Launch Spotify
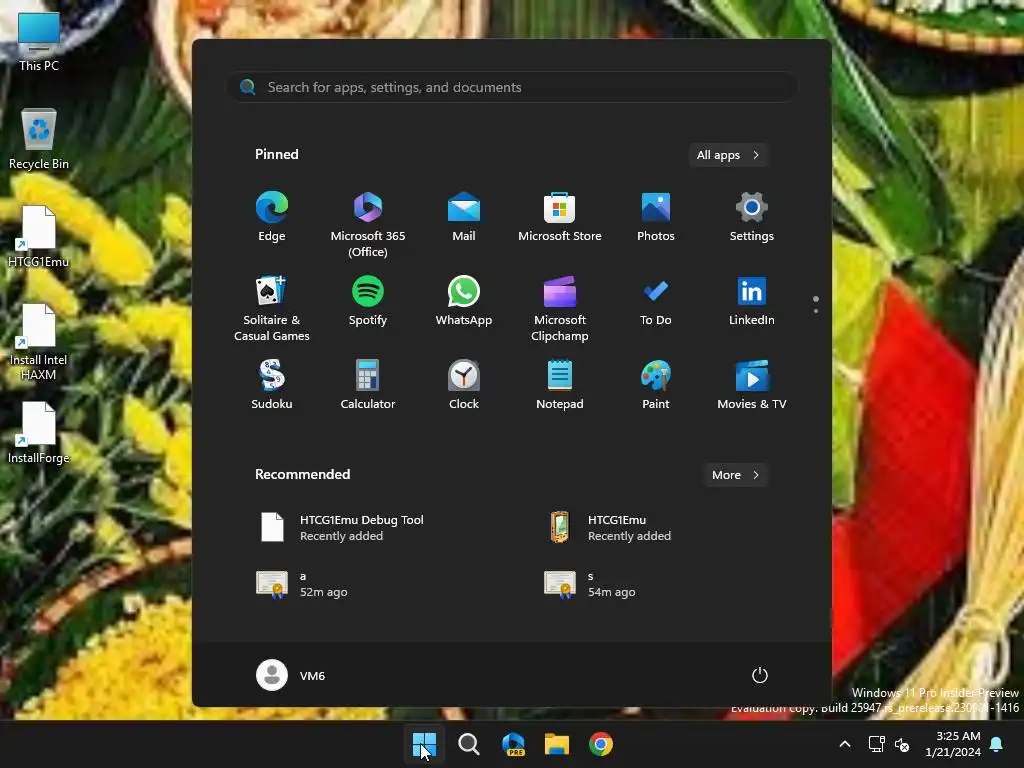 click(368, 301)
